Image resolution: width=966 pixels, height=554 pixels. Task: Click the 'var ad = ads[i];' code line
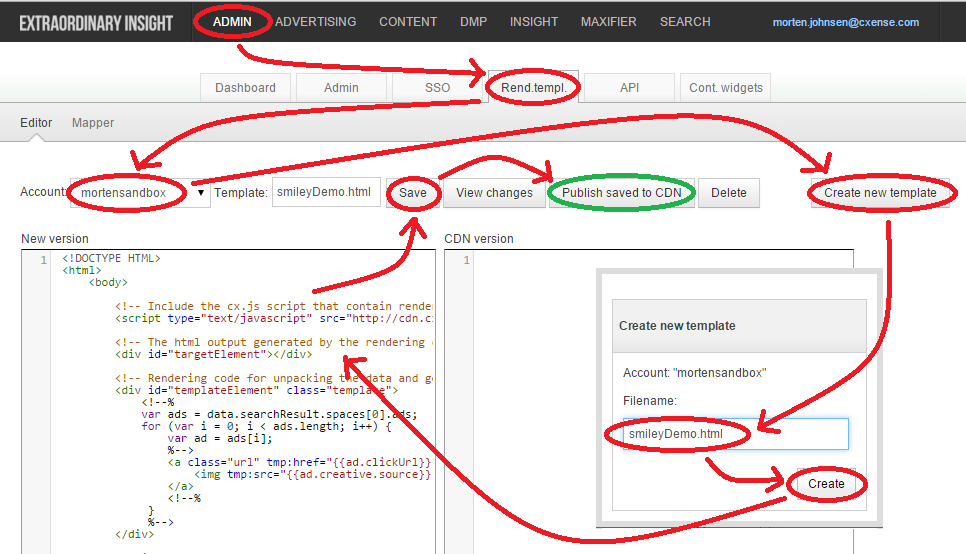tap(219, 438)
